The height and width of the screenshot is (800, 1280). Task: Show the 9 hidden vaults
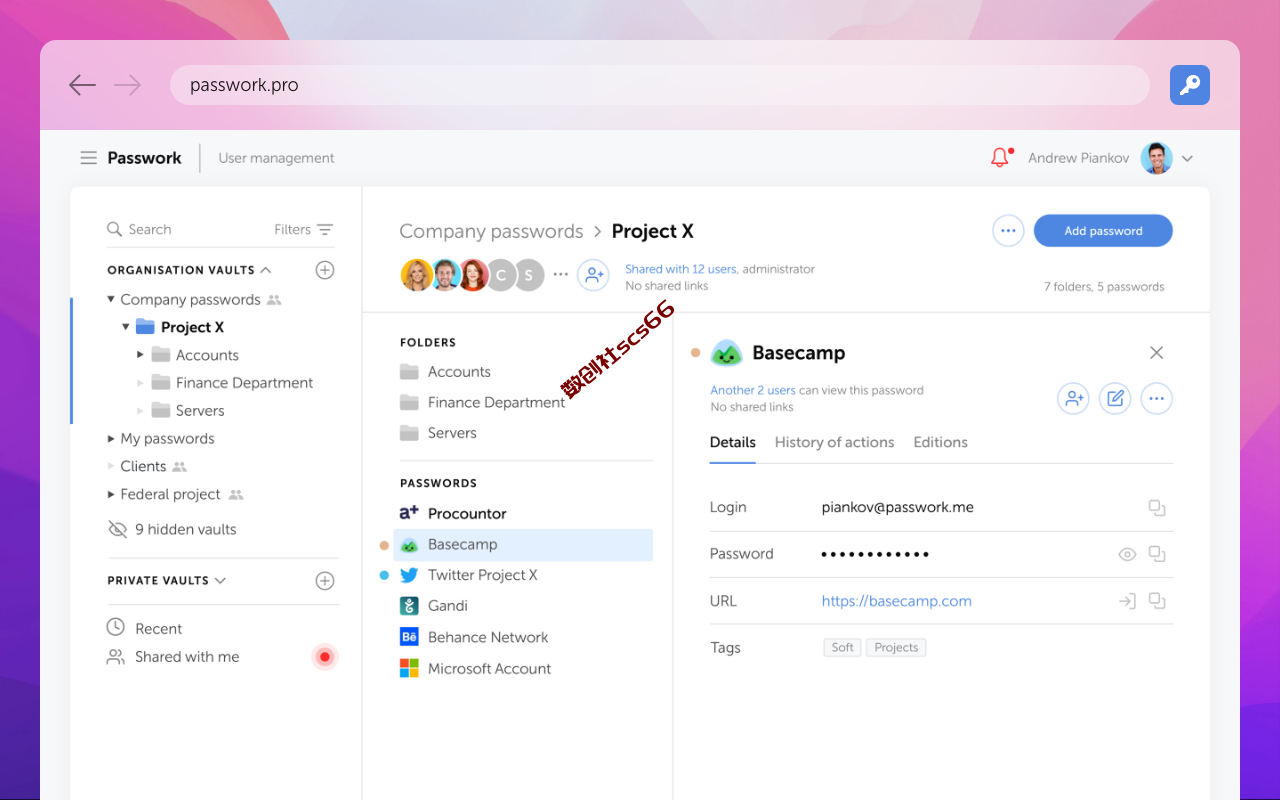[x=172, y=529]
